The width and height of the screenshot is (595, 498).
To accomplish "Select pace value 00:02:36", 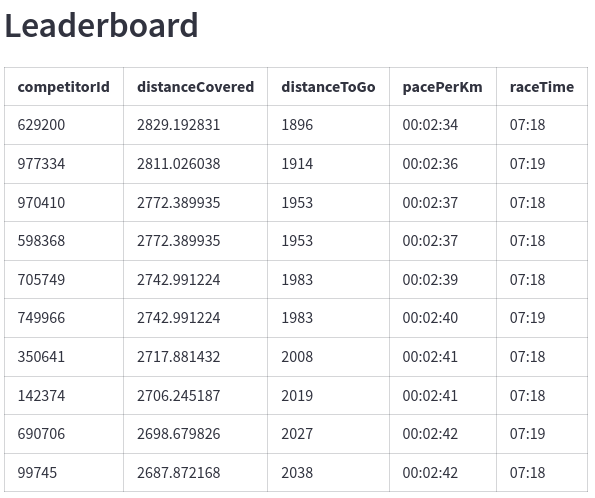I will [430, 164].
